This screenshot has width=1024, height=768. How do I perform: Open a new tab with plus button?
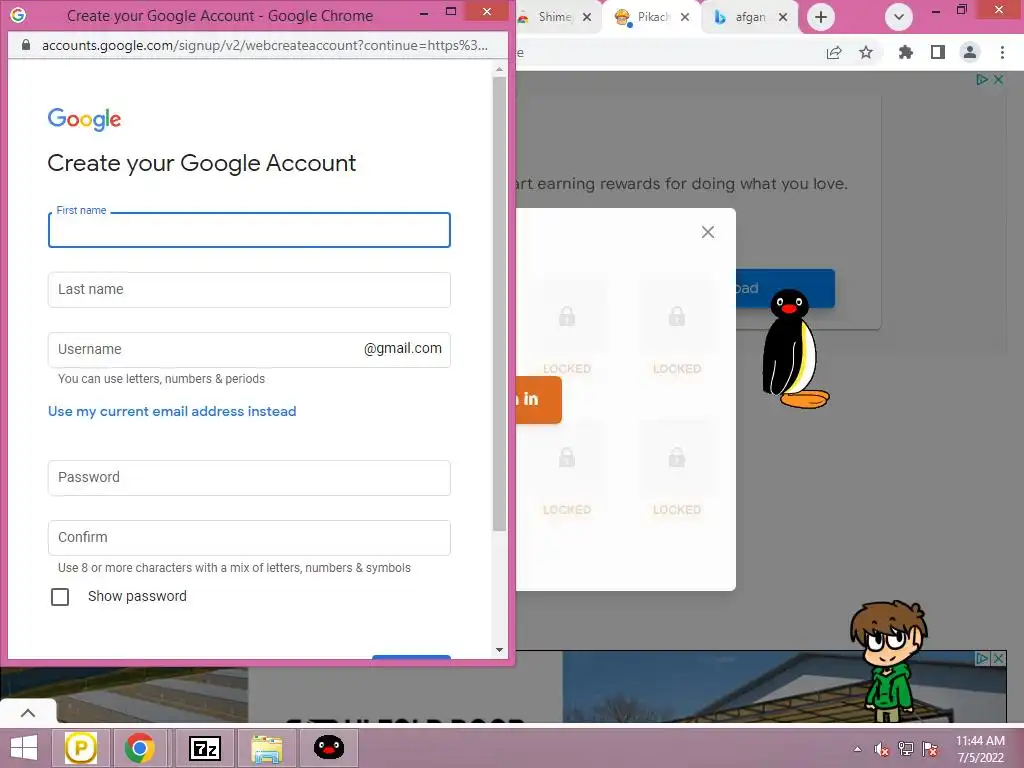click(x=821, y=17)
